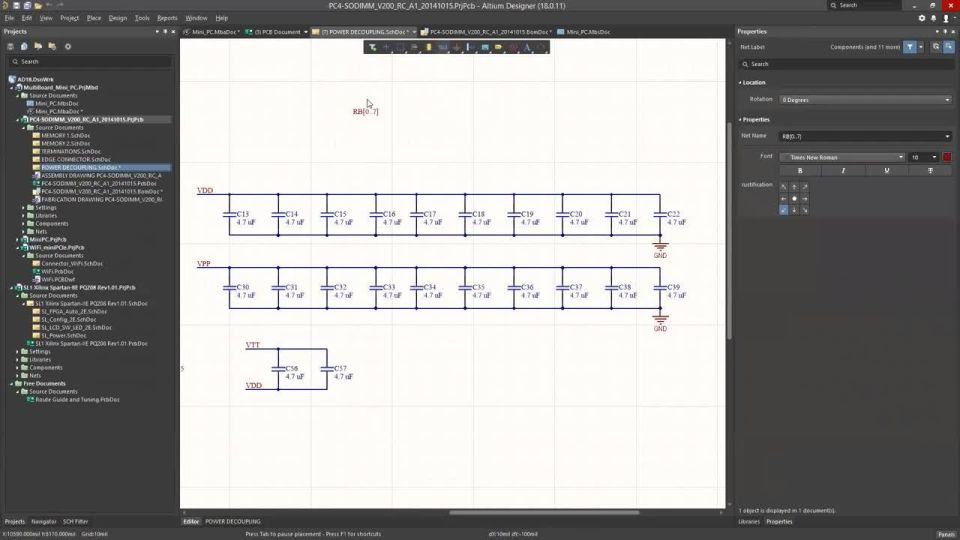Open Projects panel settings gear
The image size is (960, 540).
coord(68,47)
